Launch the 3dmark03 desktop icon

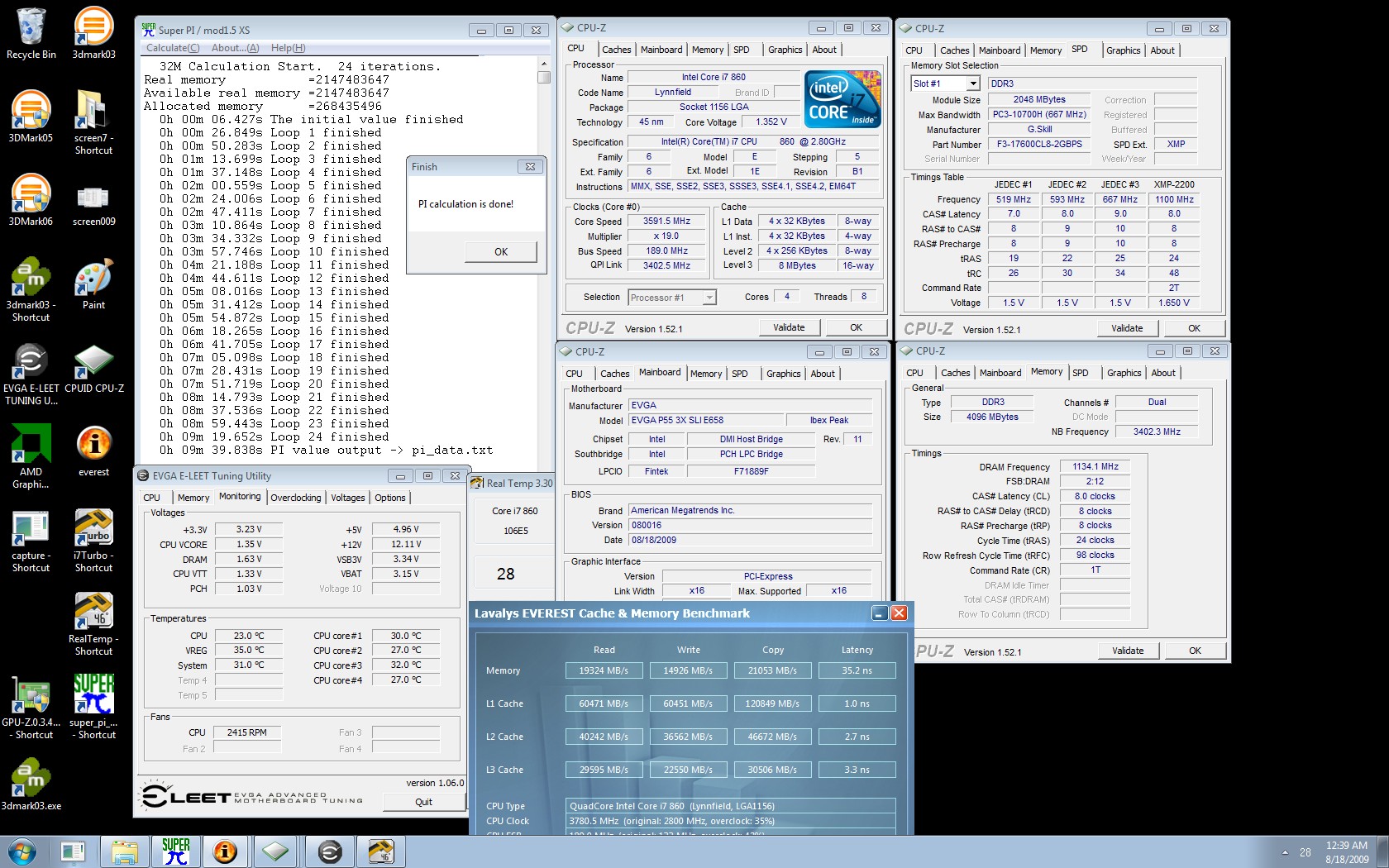93,33
